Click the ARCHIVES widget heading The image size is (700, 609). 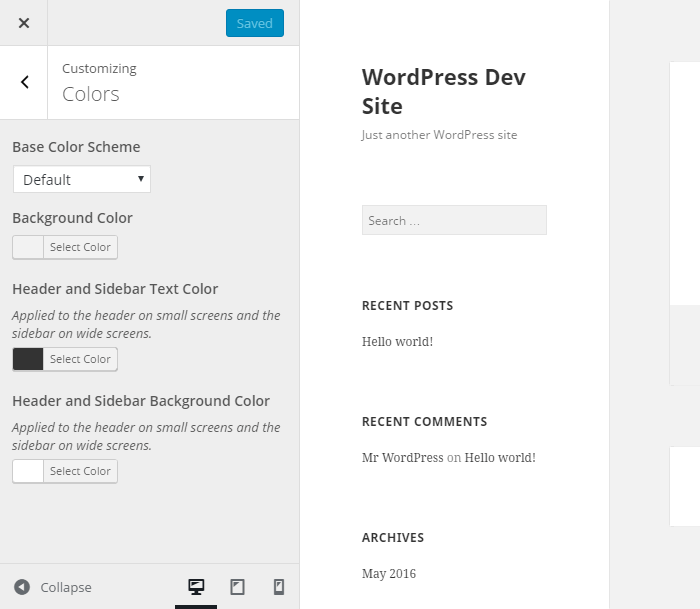pos(393,538)
